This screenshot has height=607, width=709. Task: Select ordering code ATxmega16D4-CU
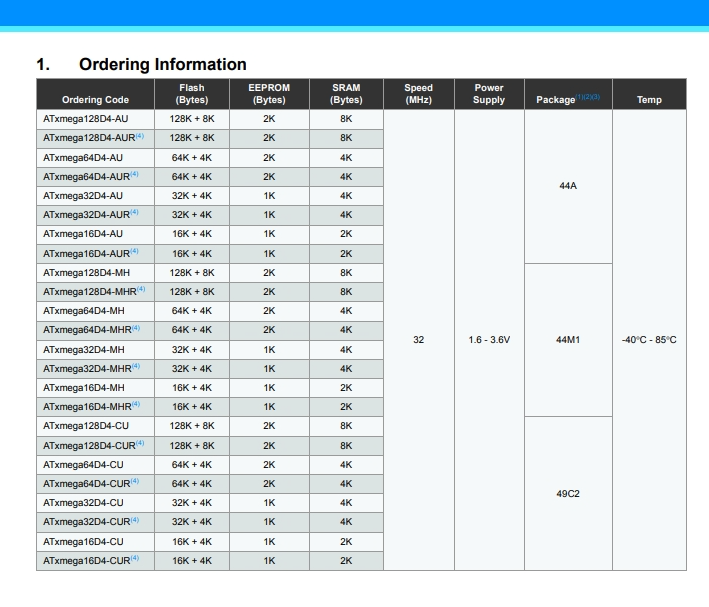[83, 541]
